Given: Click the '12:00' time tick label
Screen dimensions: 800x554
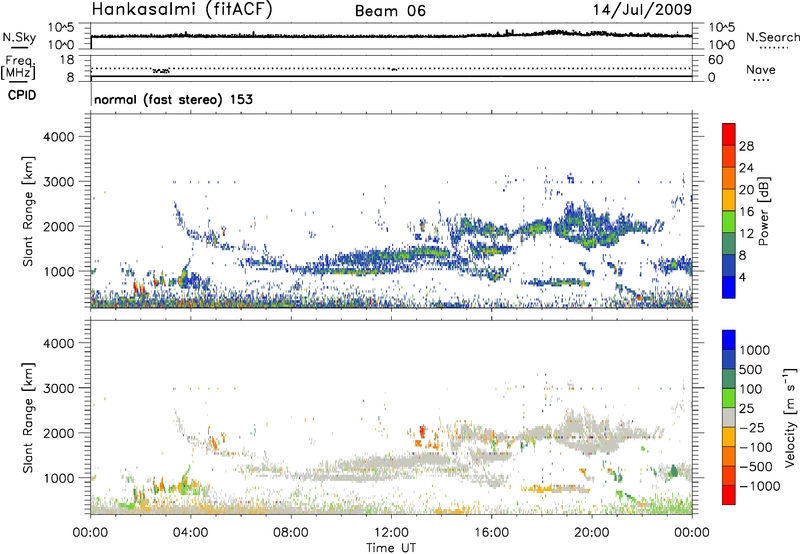Looking at the screenshot, I should click(391, 533).
